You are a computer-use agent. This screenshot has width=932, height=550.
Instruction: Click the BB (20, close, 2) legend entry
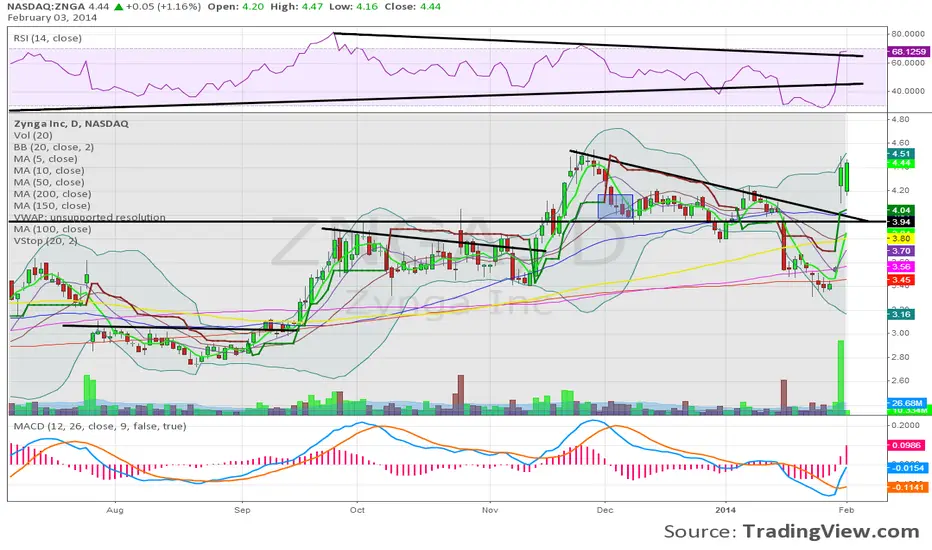coord(53,147)
